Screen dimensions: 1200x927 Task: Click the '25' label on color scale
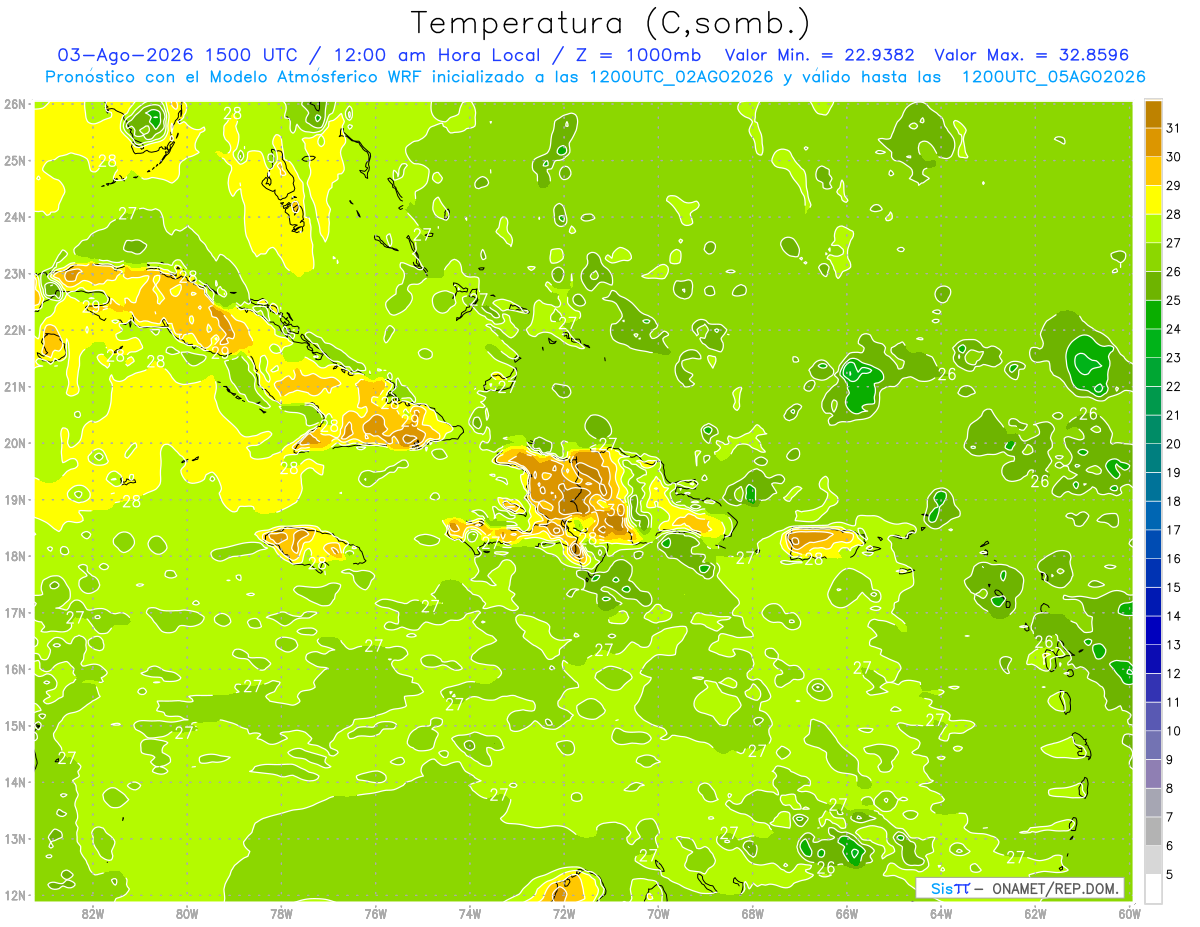1173,300
